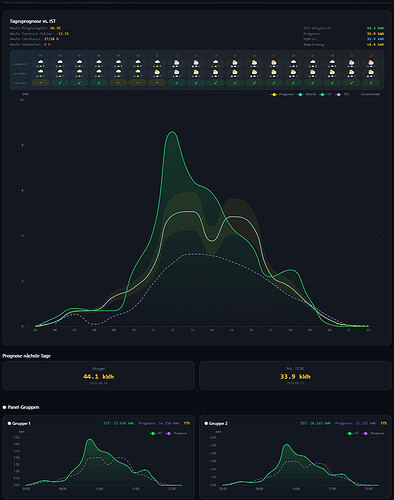
Task: Click the green 44.3 kWh IST comparison value
Action: [375, 28]
